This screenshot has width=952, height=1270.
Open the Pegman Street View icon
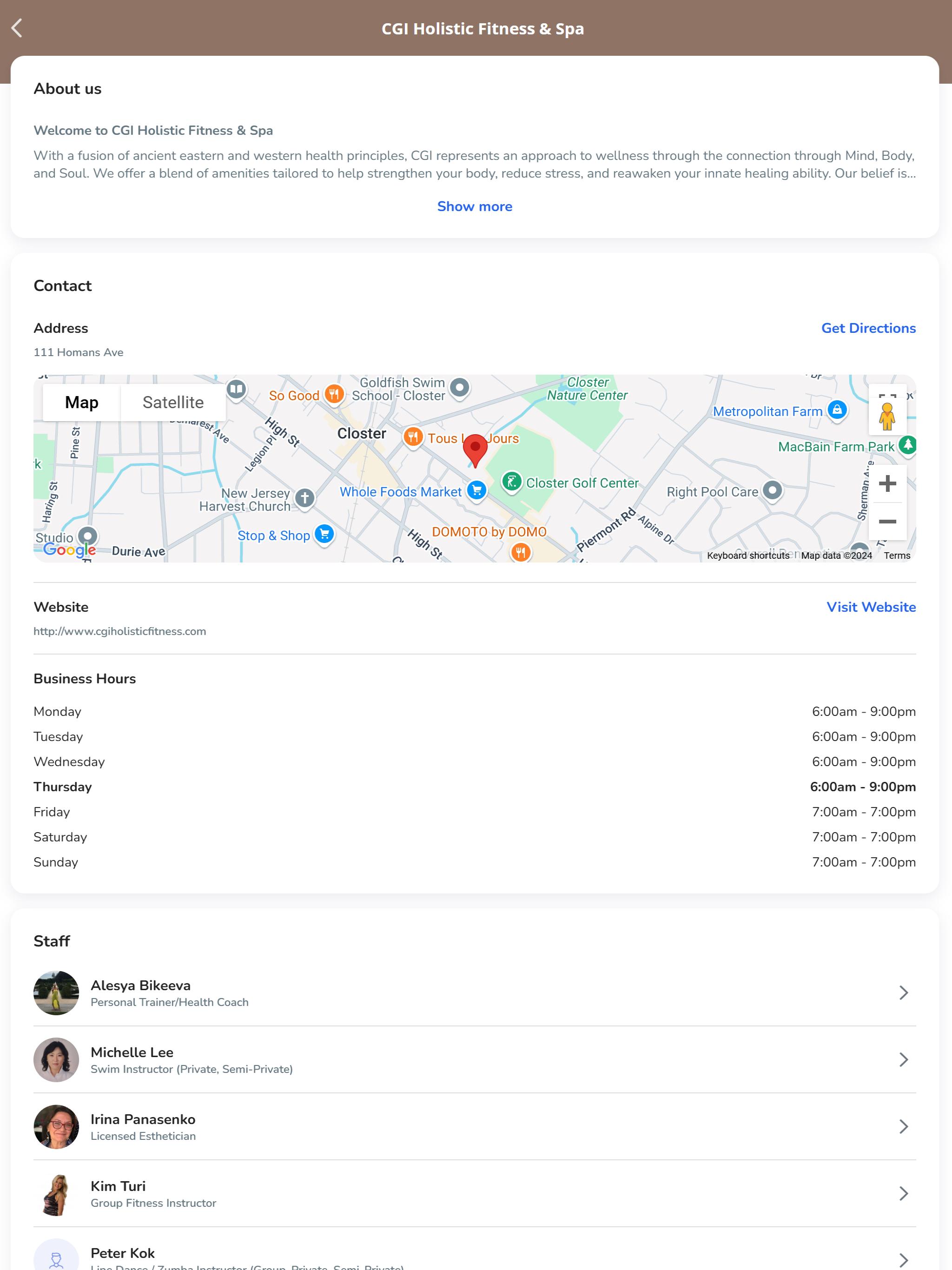[887, 417]
